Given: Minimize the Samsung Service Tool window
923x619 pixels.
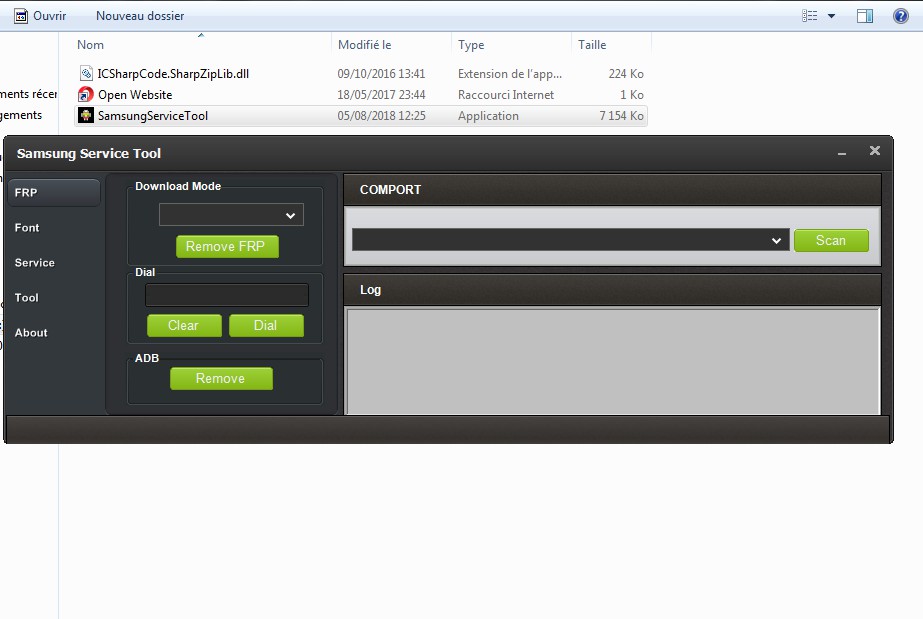Looking at the screenshot, I should [x=842, y=153].
